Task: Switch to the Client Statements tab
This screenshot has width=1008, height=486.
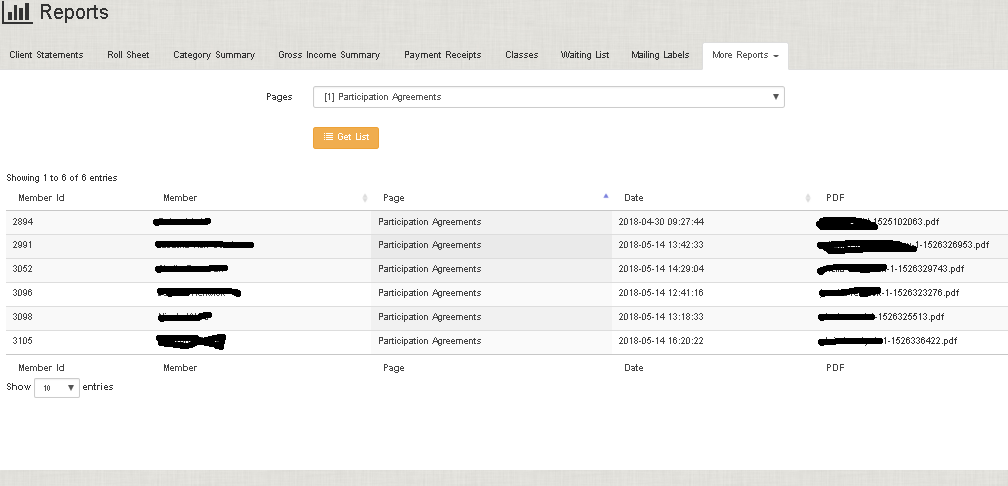Action: pos(46,55)
